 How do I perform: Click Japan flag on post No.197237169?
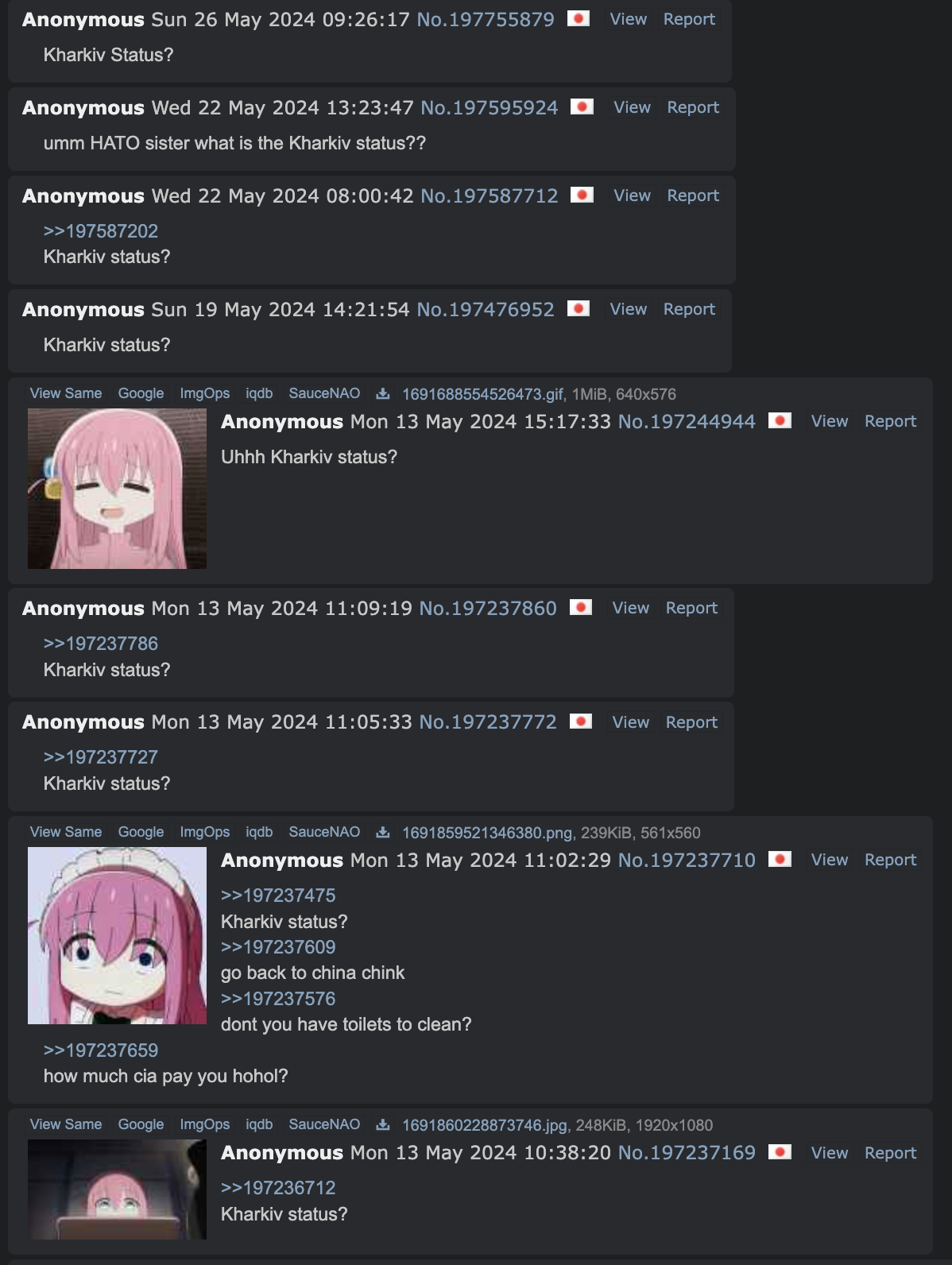[x=780, y=1151]
